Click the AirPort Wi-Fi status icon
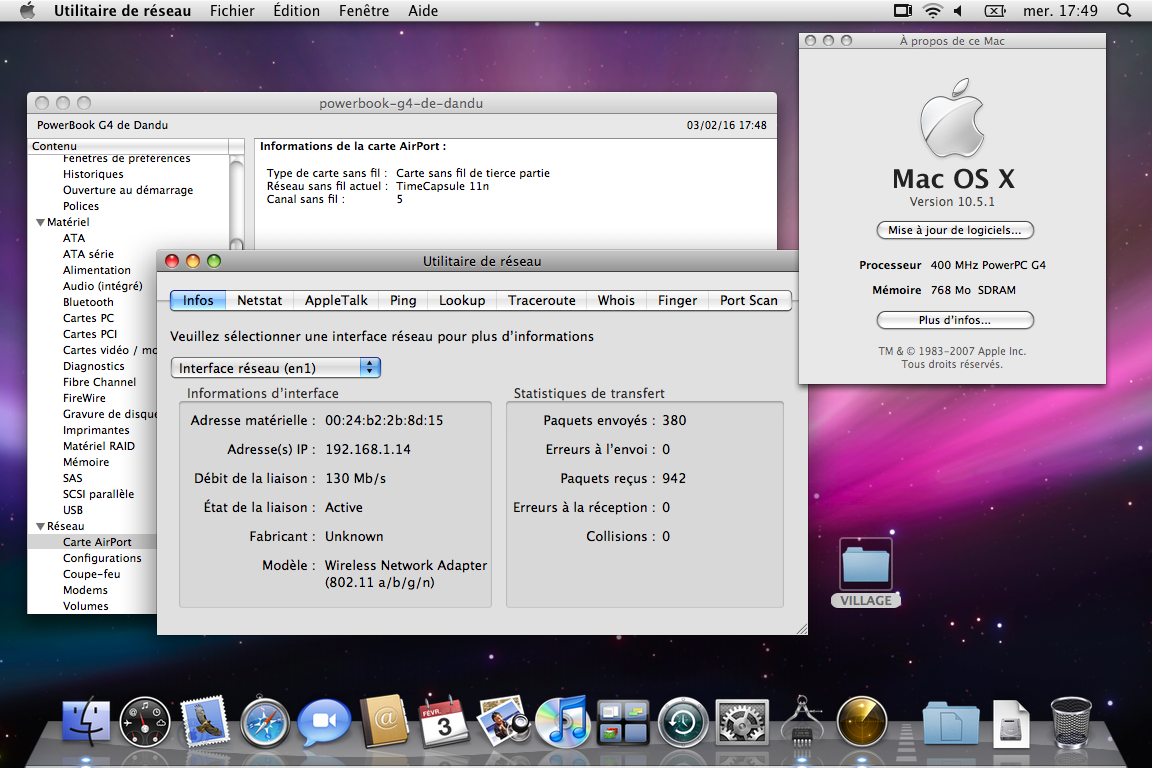The image size is (1152, 768). pos(932,11)
